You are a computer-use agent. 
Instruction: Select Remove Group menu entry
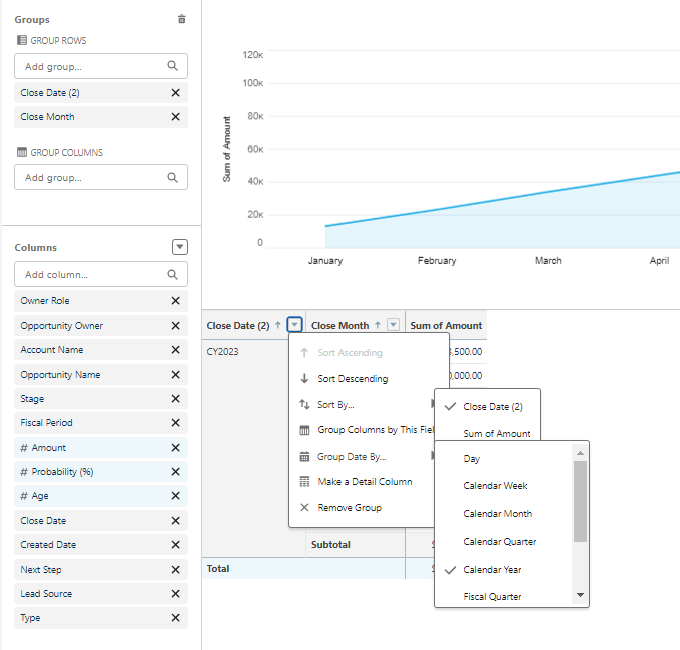click(349, 508)
